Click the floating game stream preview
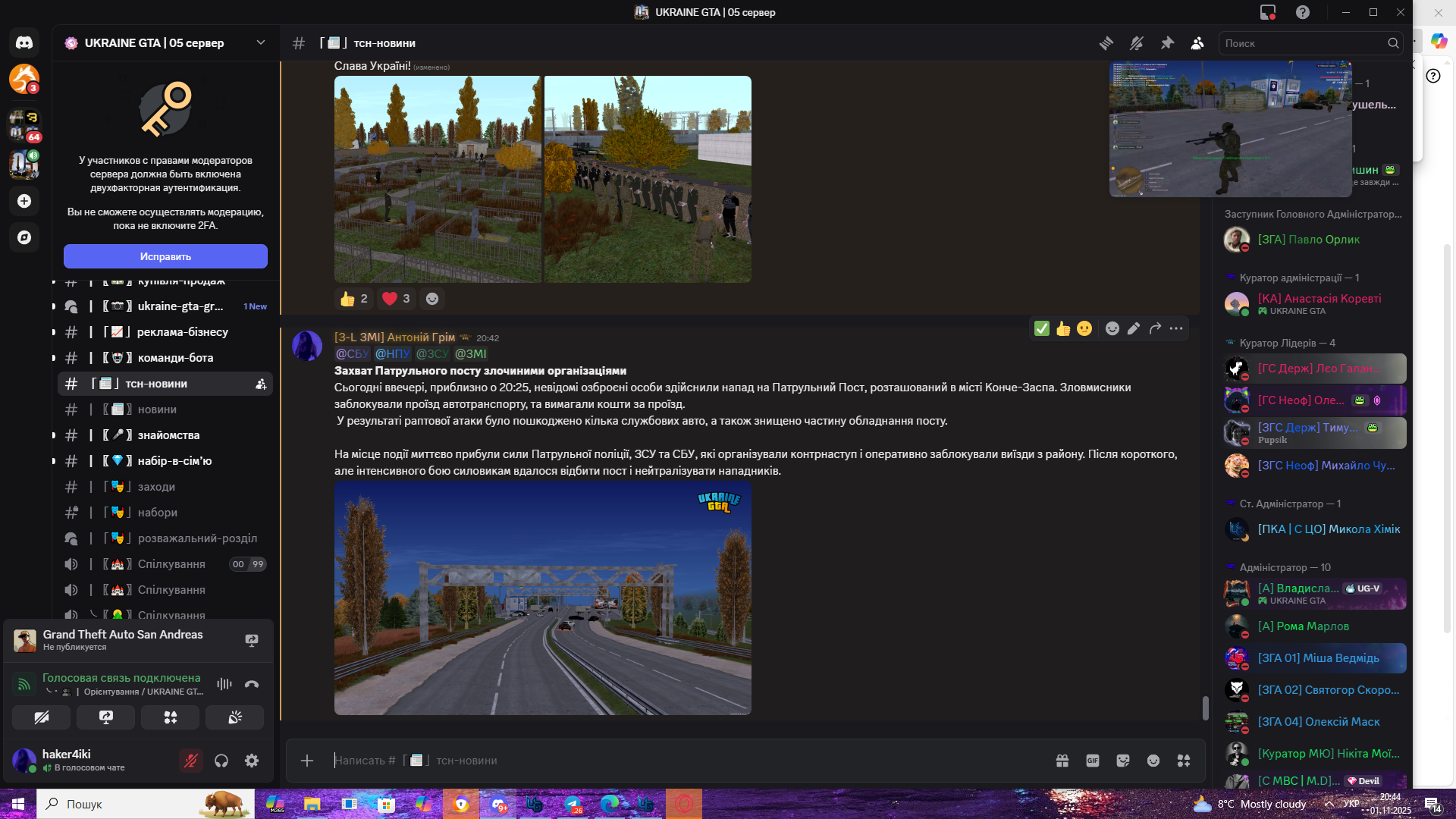Screen dimensions: 1456x819 1230,129
